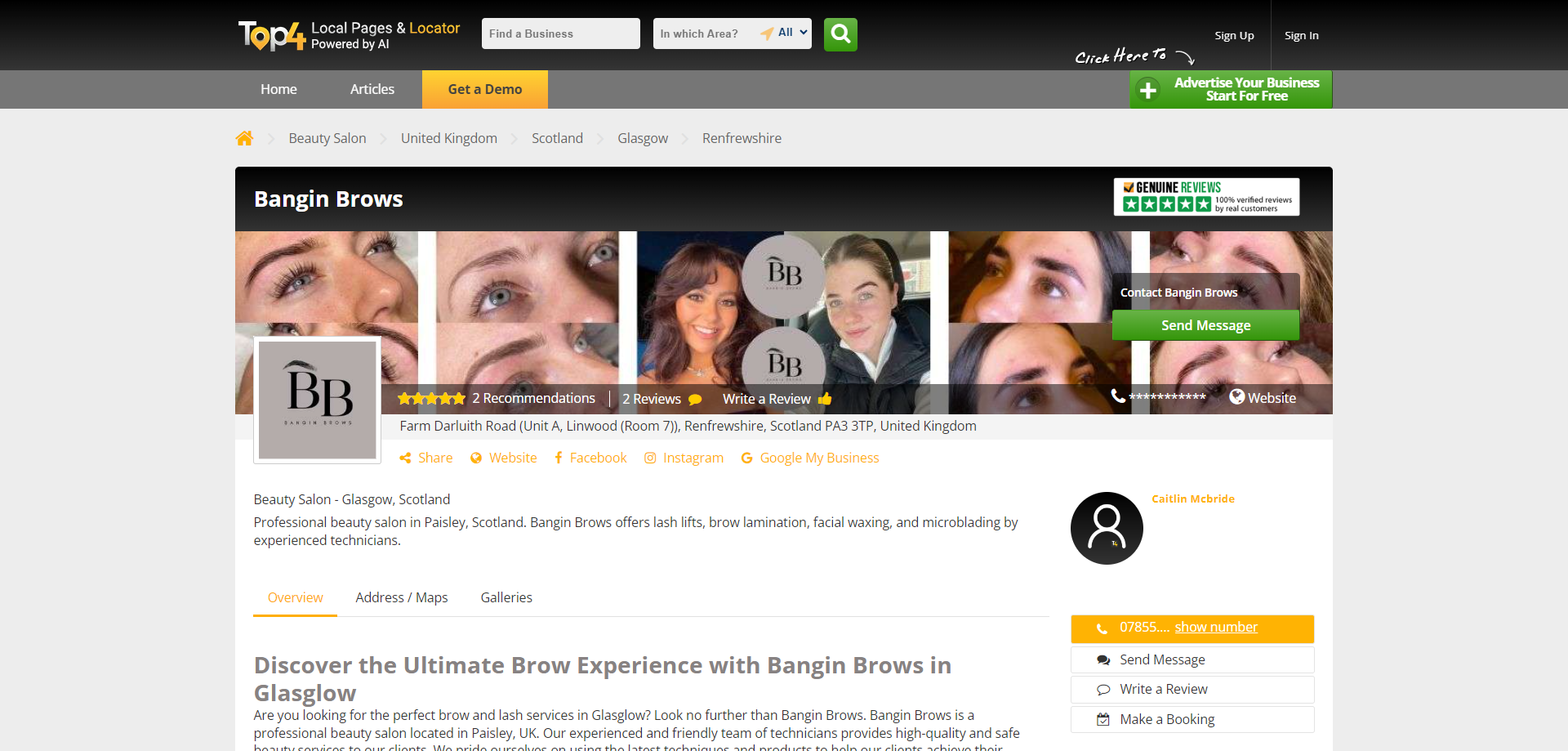Click the Top4 logo

point(272,35)
